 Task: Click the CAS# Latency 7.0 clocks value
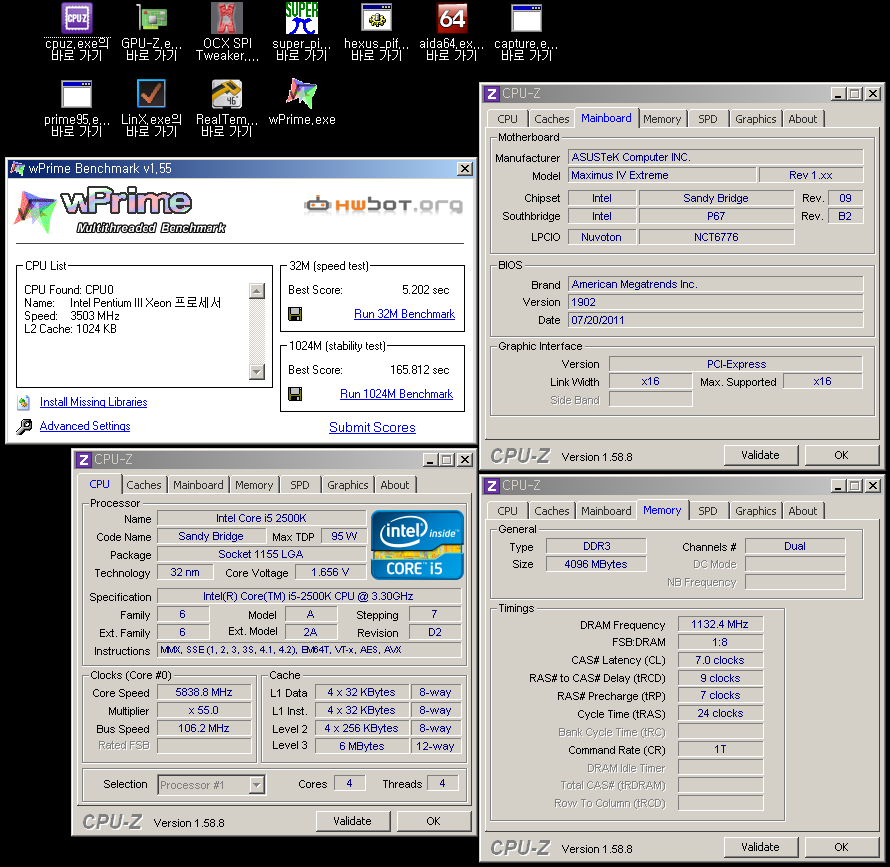click(720, 660)
